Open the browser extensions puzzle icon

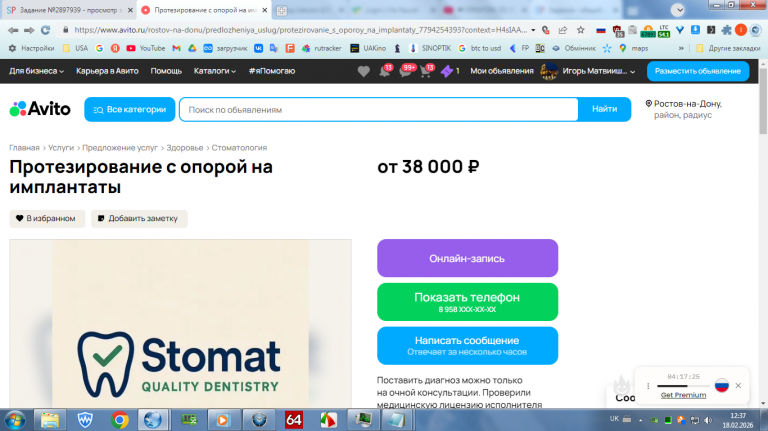point(726,30)
